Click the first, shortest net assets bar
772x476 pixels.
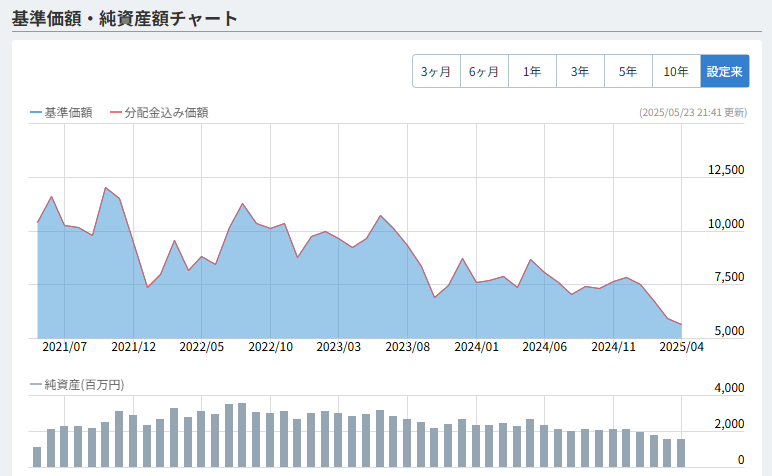coord(37,457)
